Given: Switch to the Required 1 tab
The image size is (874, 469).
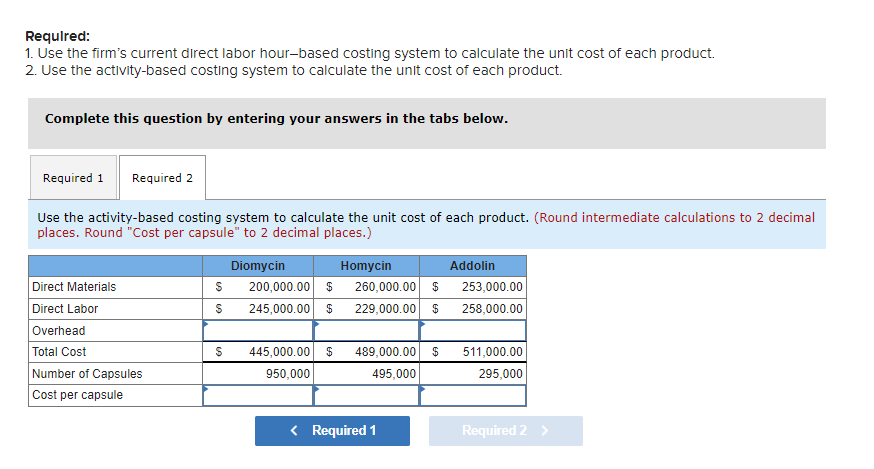Looking at the screenshot, I should (x=73, y=177).
